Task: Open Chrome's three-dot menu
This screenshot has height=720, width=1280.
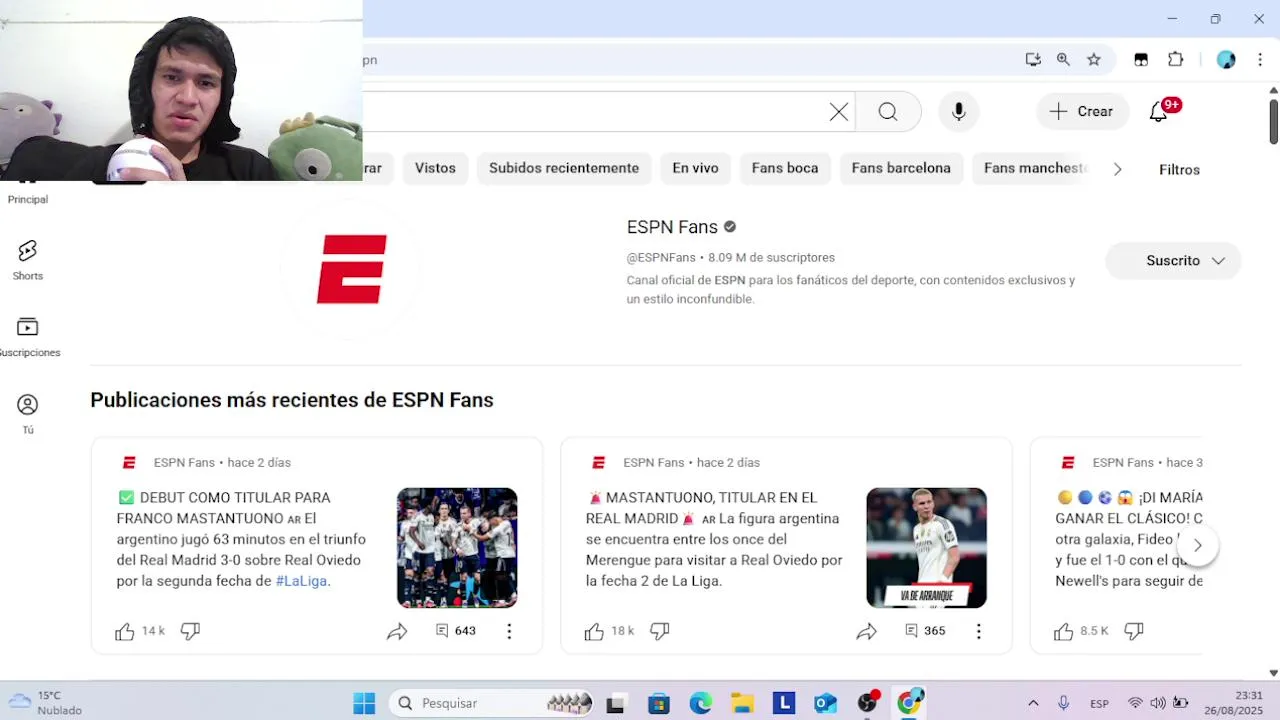Action: click(x=1259, y=60)
